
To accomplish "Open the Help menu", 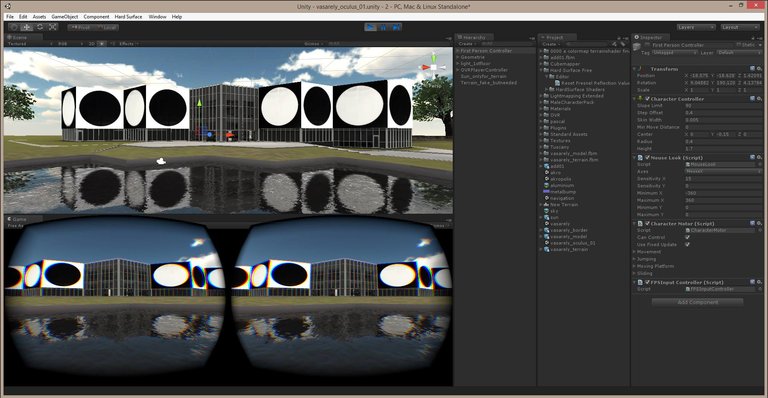I will click(177, 17).
